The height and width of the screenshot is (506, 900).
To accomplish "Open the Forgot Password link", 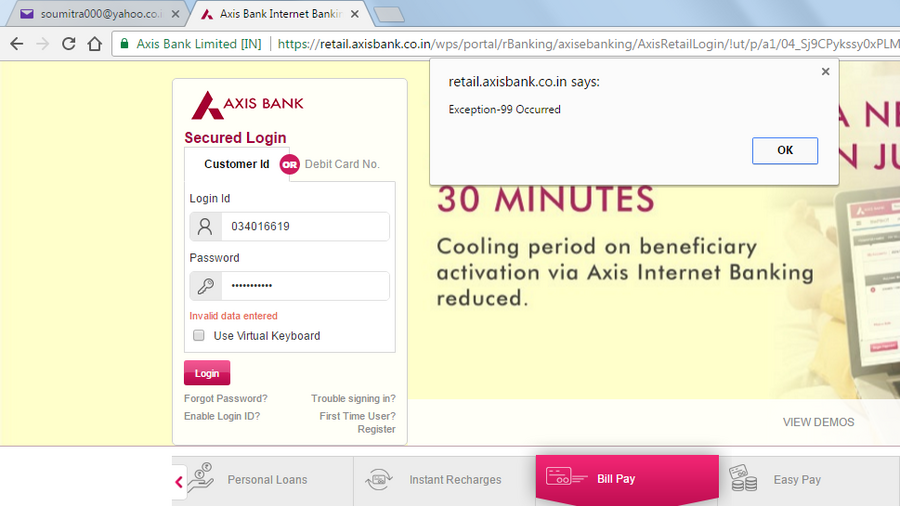I will click(226, 398).
